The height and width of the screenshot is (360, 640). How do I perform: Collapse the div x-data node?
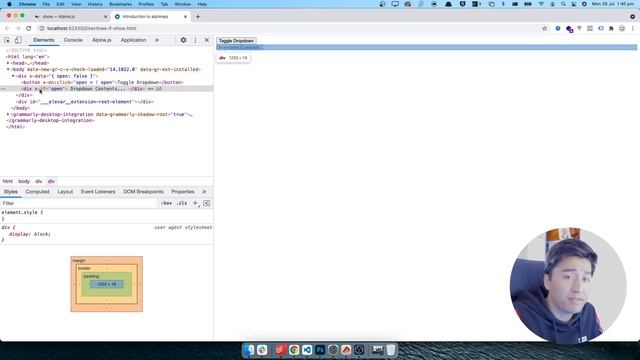coord(13,76)
